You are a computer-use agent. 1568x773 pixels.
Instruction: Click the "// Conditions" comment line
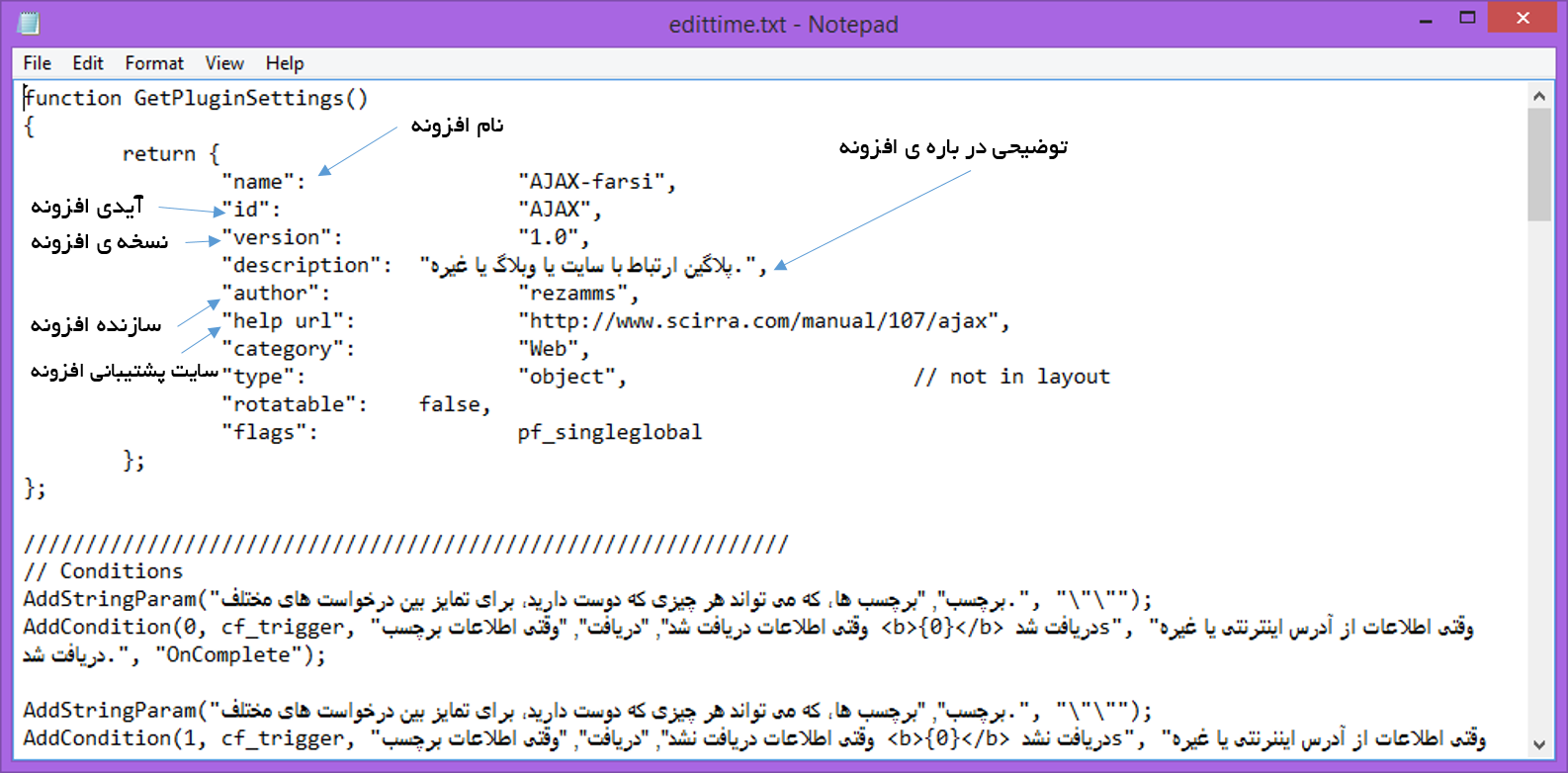click(x=104, y=571)
